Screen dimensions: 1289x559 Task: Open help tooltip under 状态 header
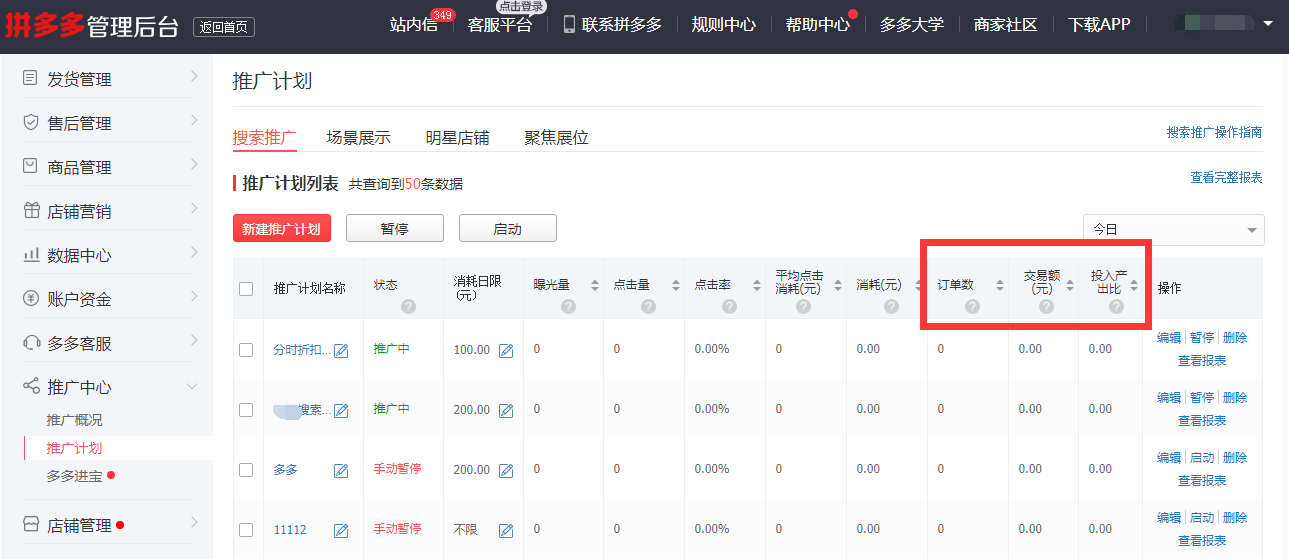(408, 306)
